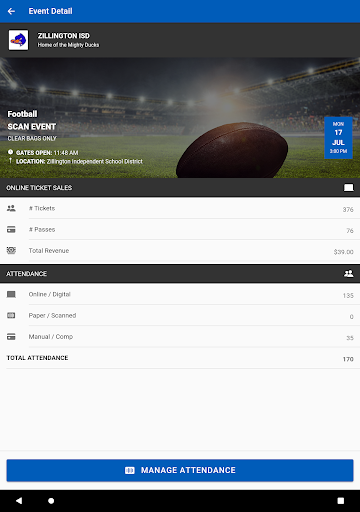Tap the Android back navigation button
This screenshot has width=360, height=512.
(19, 501)
